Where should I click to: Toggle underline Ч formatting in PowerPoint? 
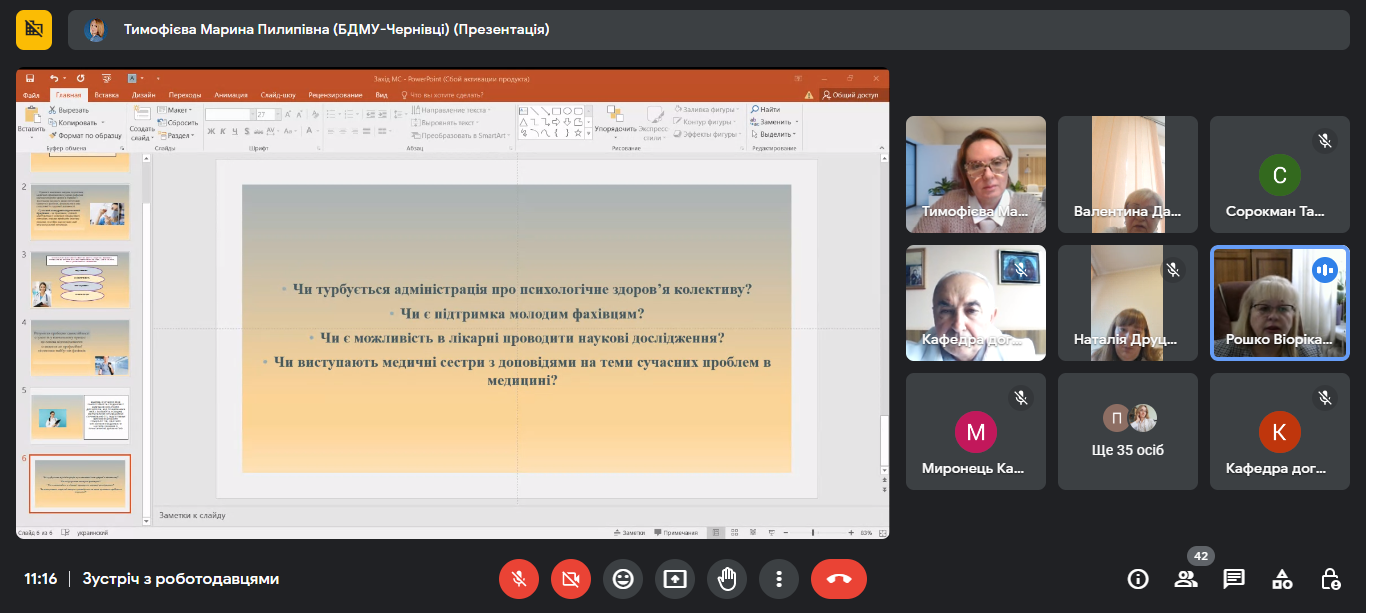235,131
